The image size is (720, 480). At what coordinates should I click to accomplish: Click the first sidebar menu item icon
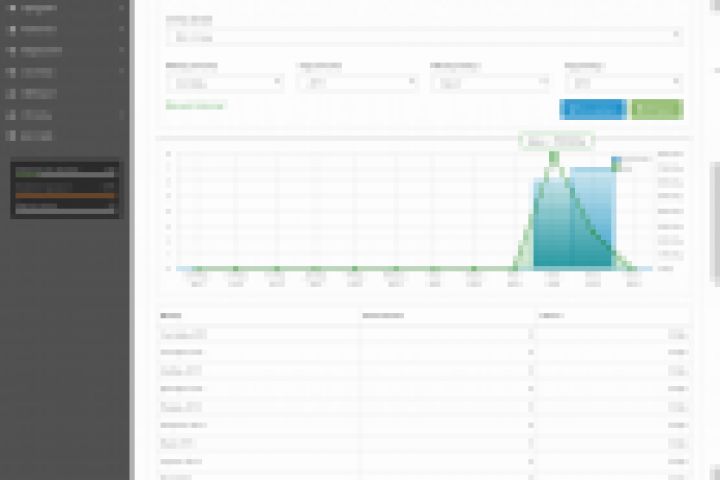[12, 8]
